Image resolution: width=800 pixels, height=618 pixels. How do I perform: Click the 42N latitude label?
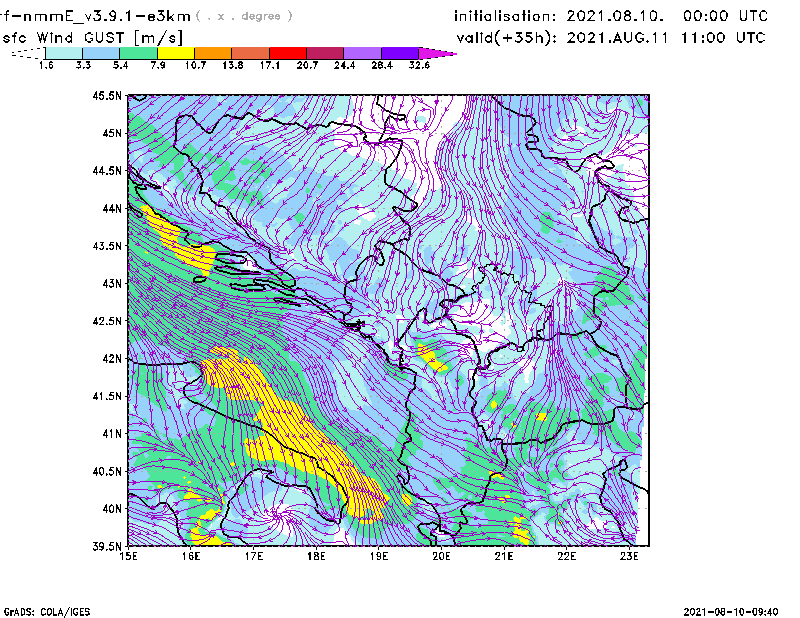[112, 358]
